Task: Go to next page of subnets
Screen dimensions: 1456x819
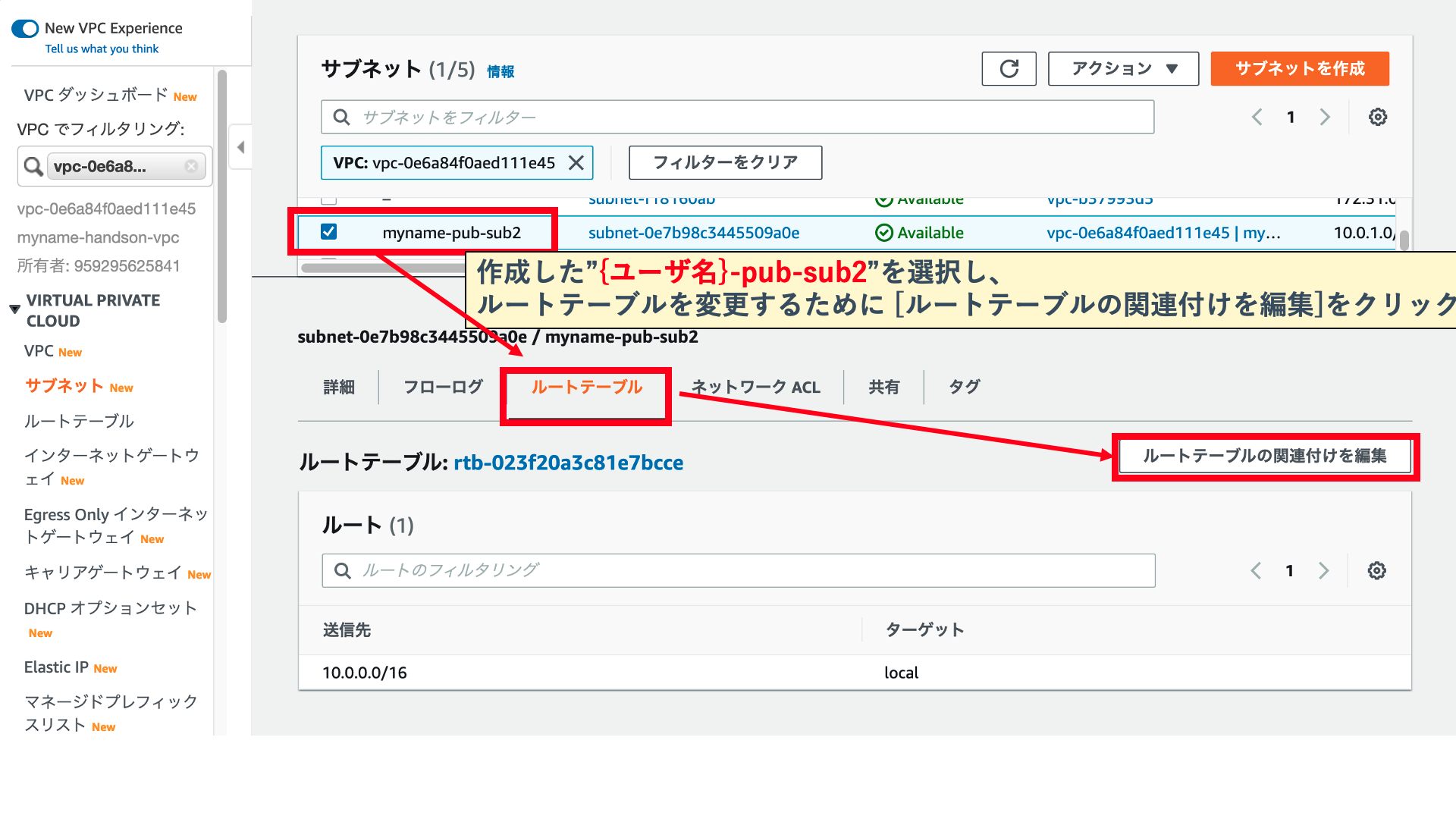Action: (x=1324, y=117)
